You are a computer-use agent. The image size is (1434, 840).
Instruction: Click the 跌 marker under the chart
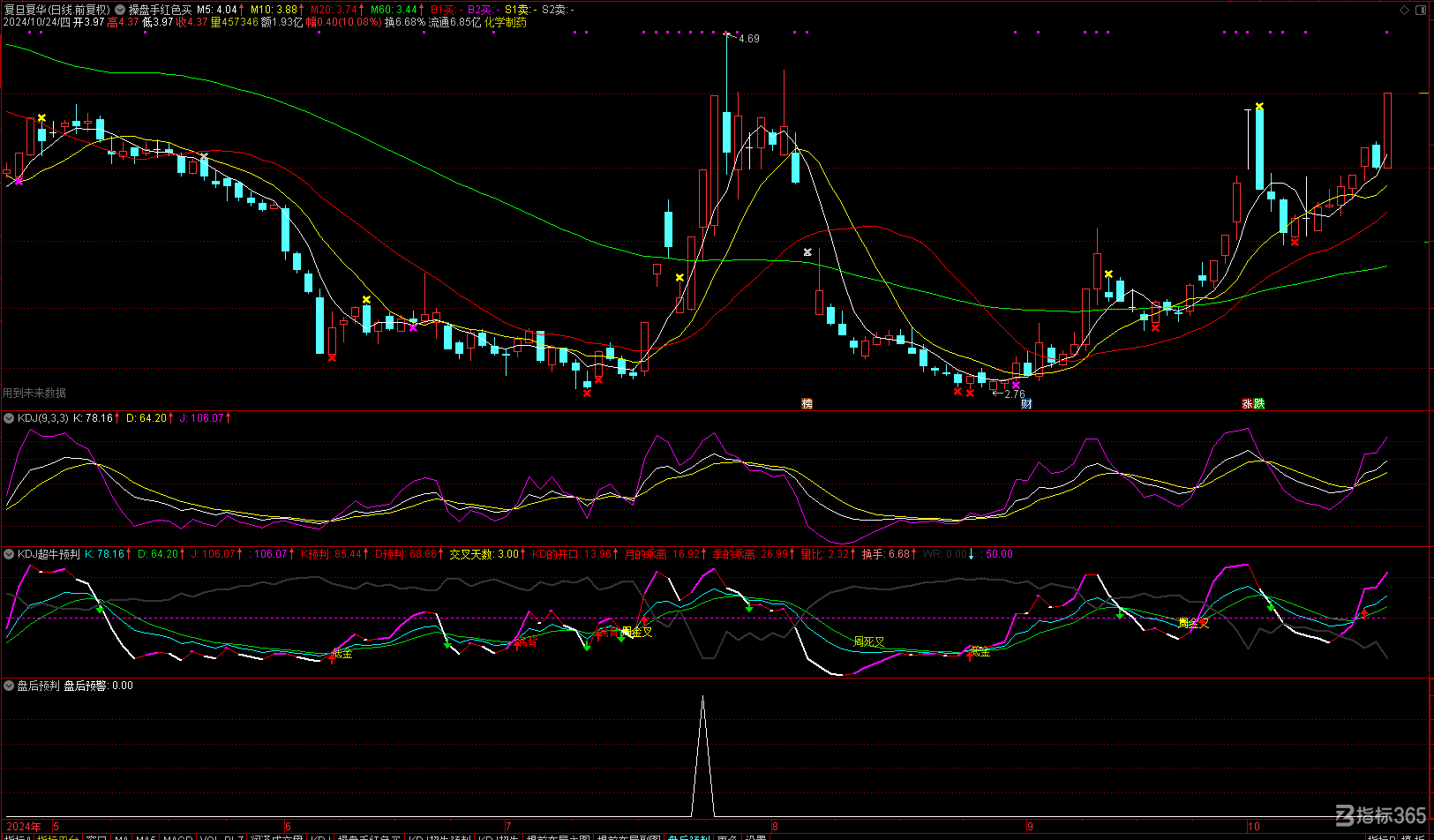[x=1259, y=403]
